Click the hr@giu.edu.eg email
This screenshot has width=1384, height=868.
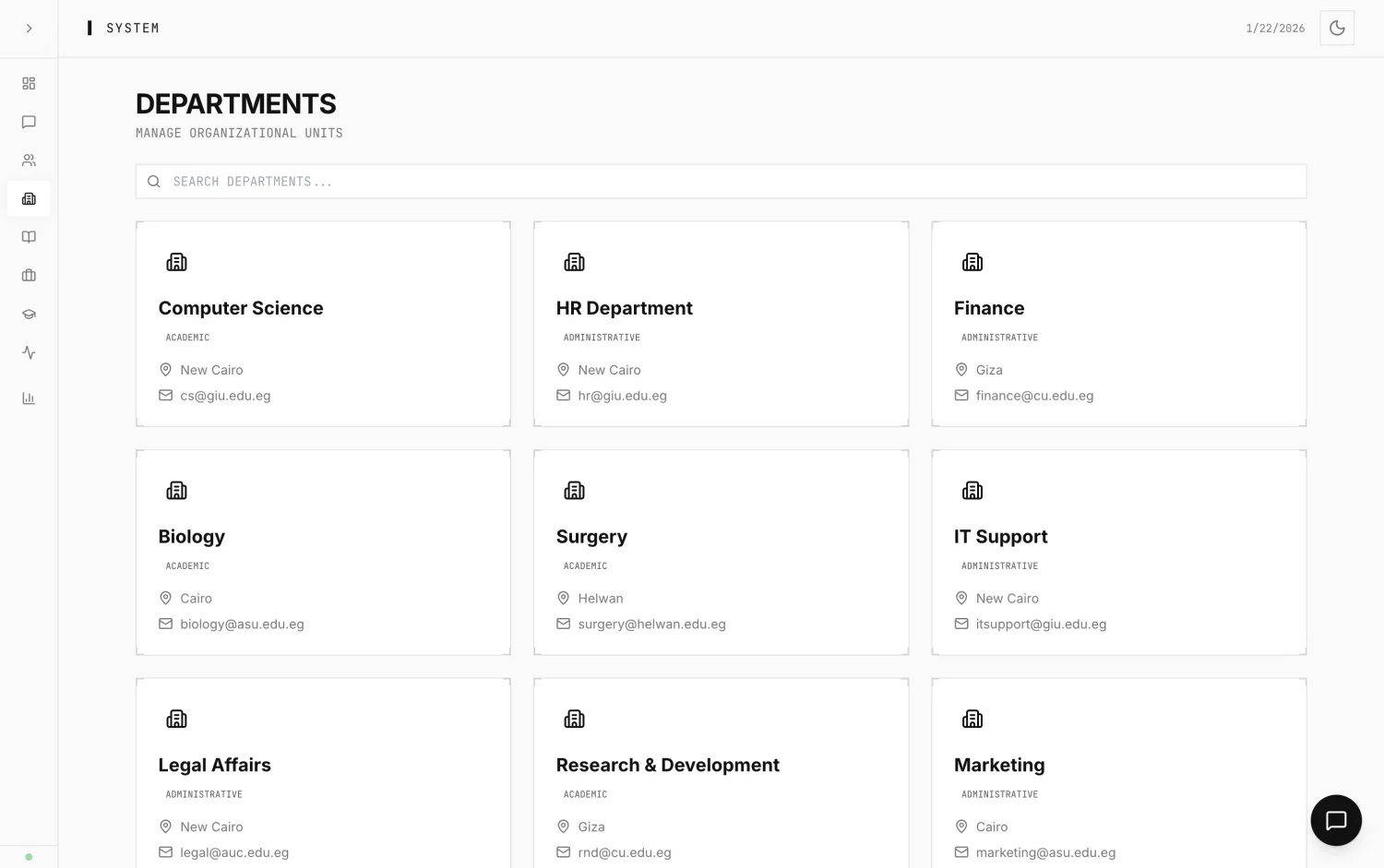tap(623, 396)
